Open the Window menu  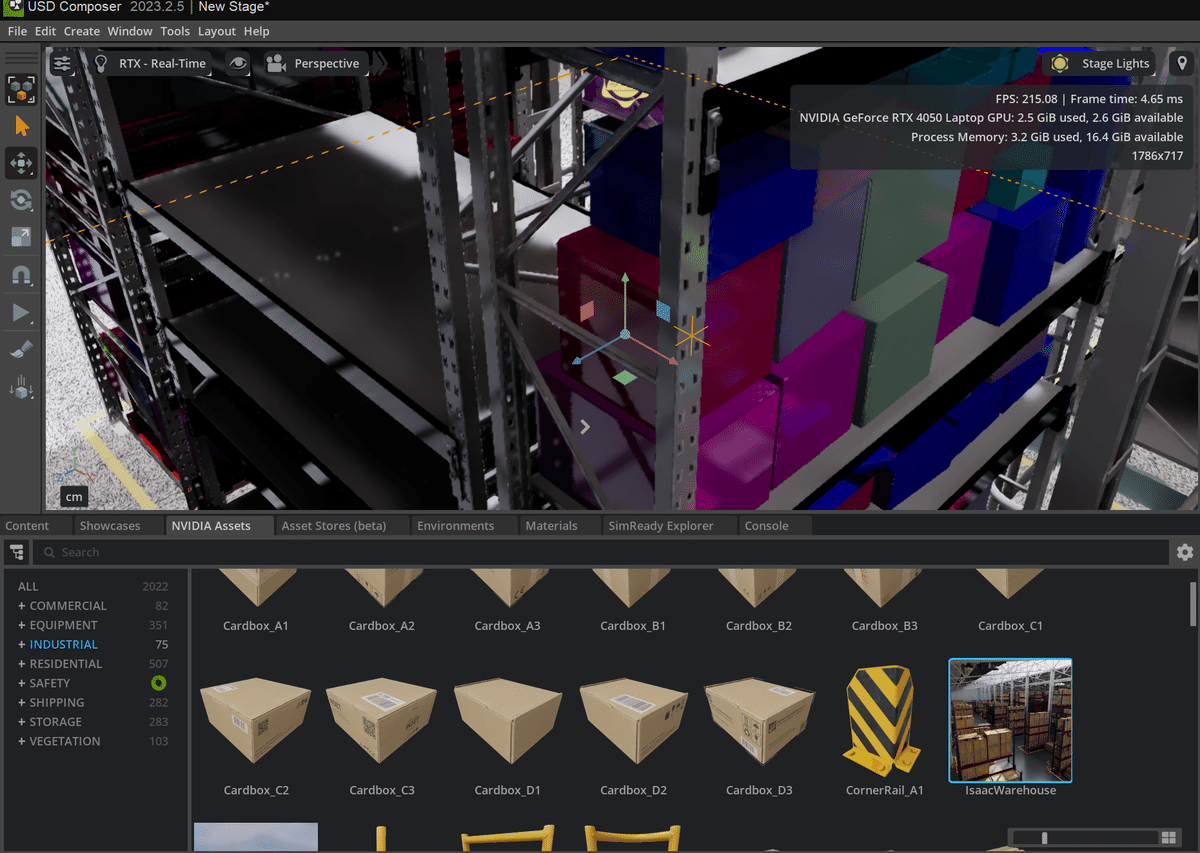click(130, 31)
